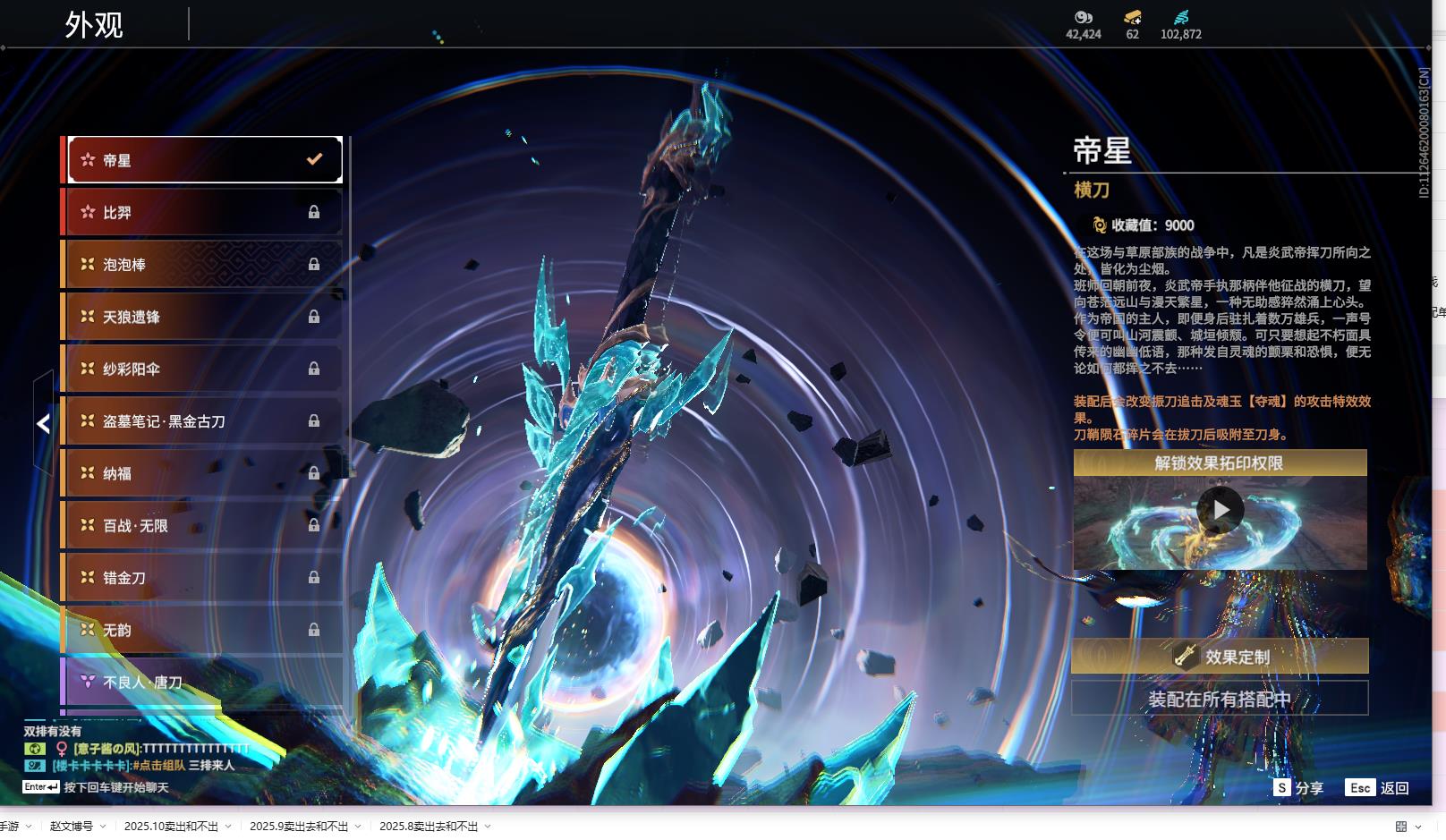
Task: Click the gold rarity emblem beside 天狼遗锋
Action: [88, 317]
